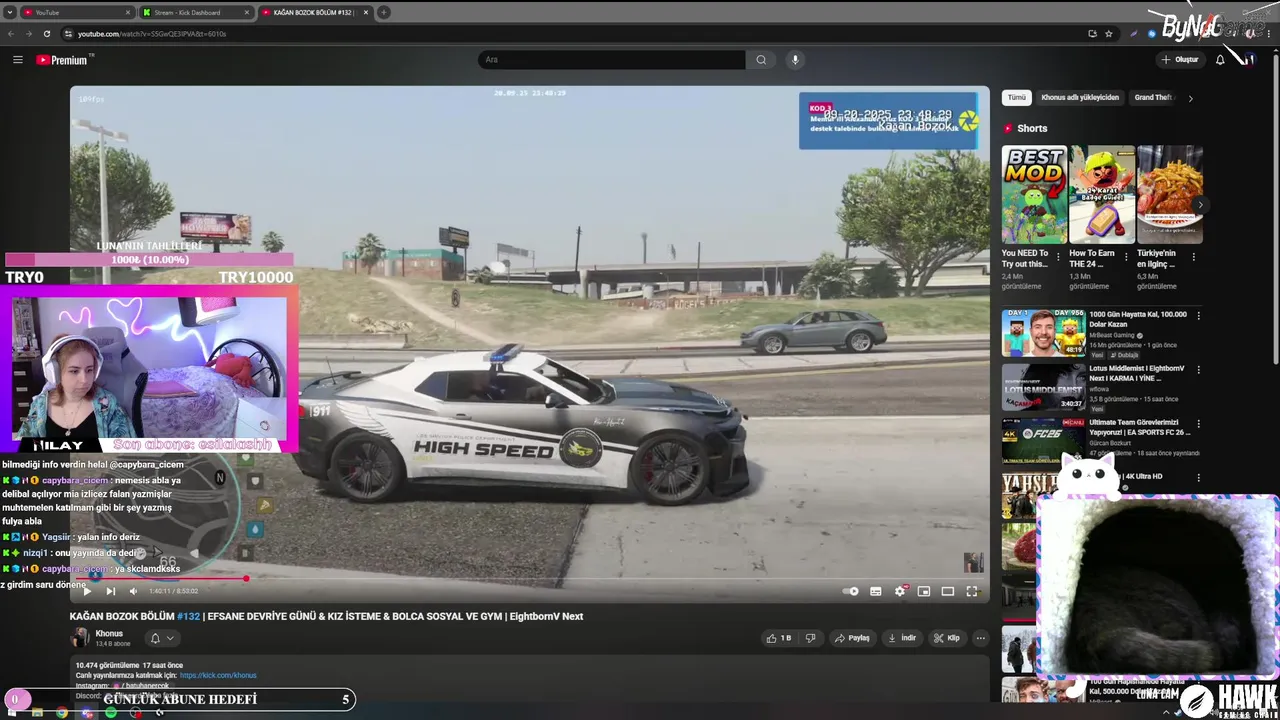
Task: Open options for Lotus Middlemist video
Action: click(1198, 370)
